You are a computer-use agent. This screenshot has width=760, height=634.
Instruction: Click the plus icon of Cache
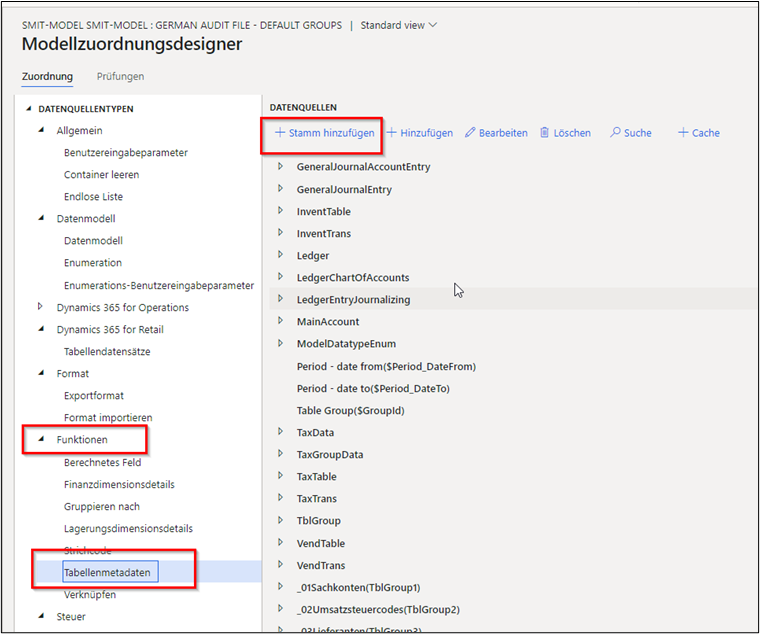tap(683, 132)
